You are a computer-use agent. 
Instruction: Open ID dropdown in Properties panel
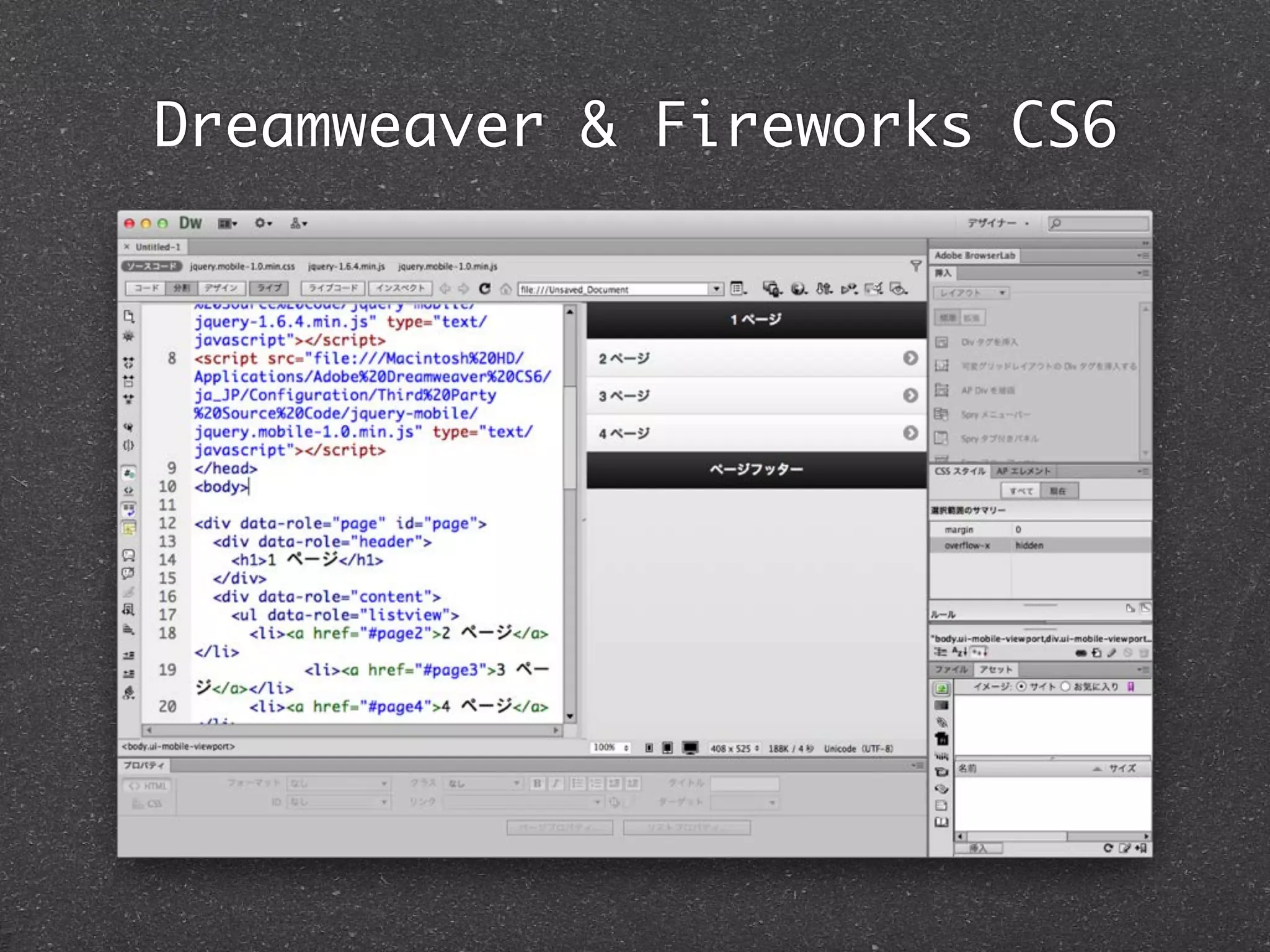click(x=339, y=802)
